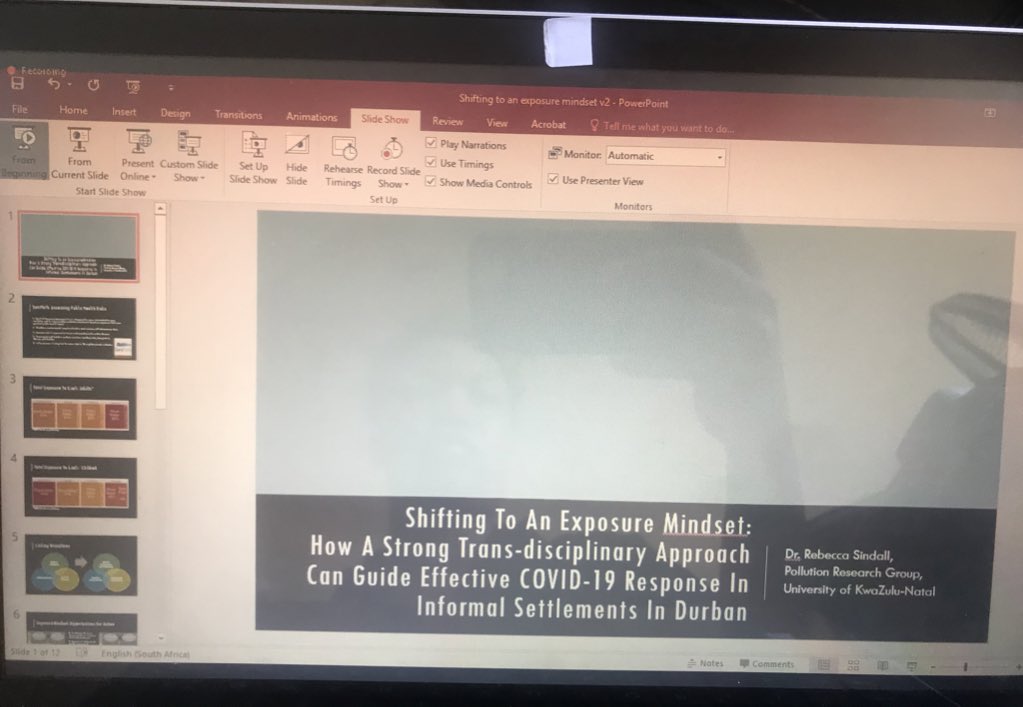Select slide 2 thumbnail
Viewport: 1023px width, 707px height.
(80, 328)
